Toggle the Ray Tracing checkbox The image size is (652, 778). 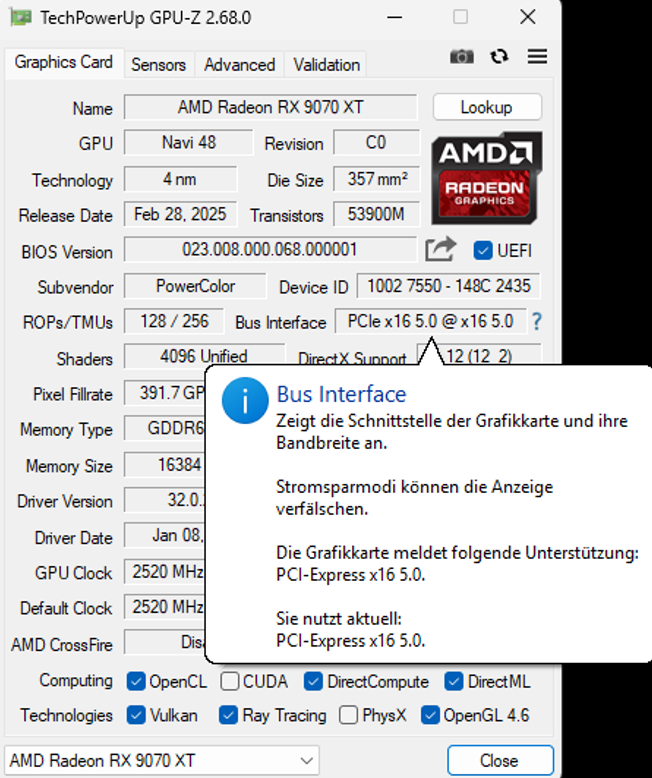pos(228,715)
